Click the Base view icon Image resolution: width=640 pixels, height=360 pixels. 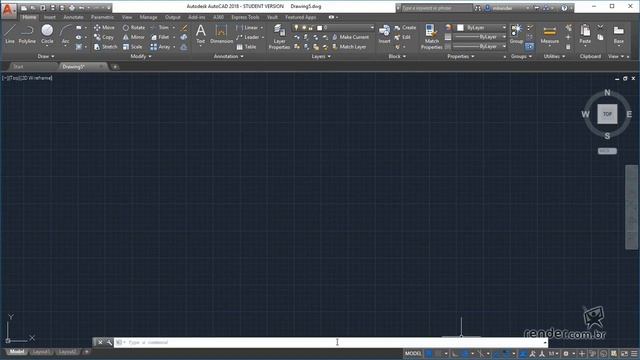[618, 34]
